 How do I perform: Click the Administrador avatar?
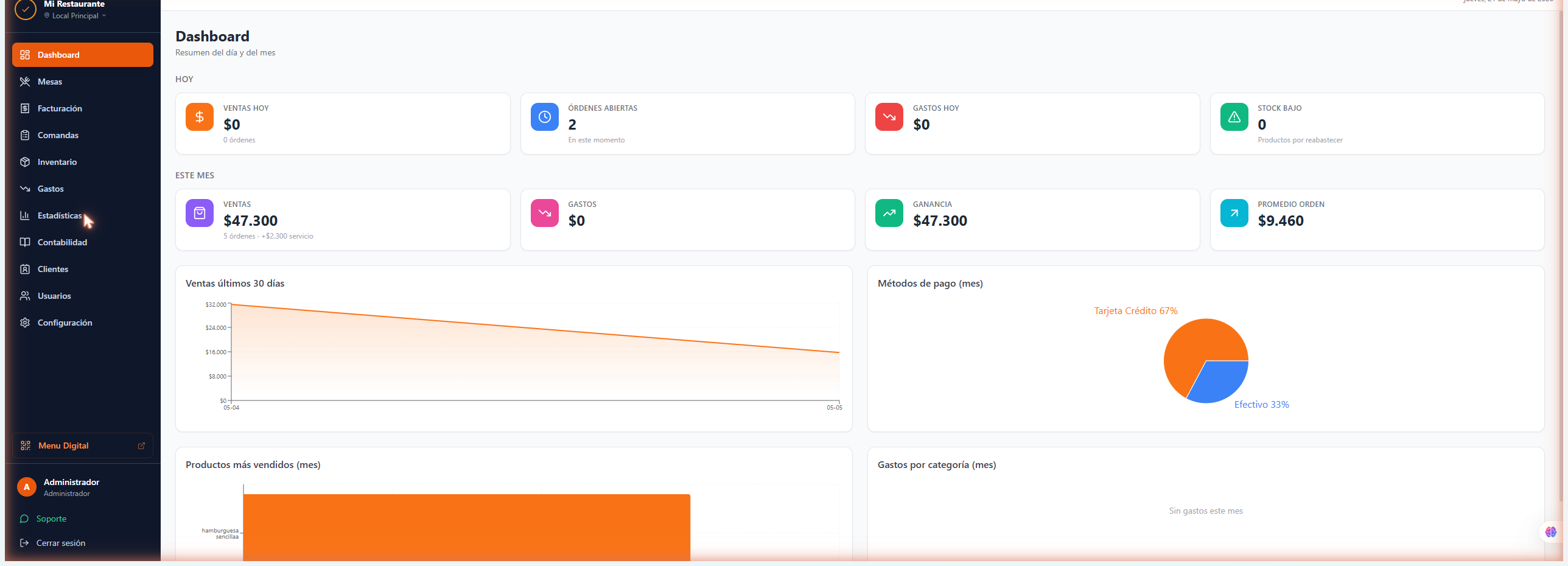pyautogui.click(x=26, y=487)
